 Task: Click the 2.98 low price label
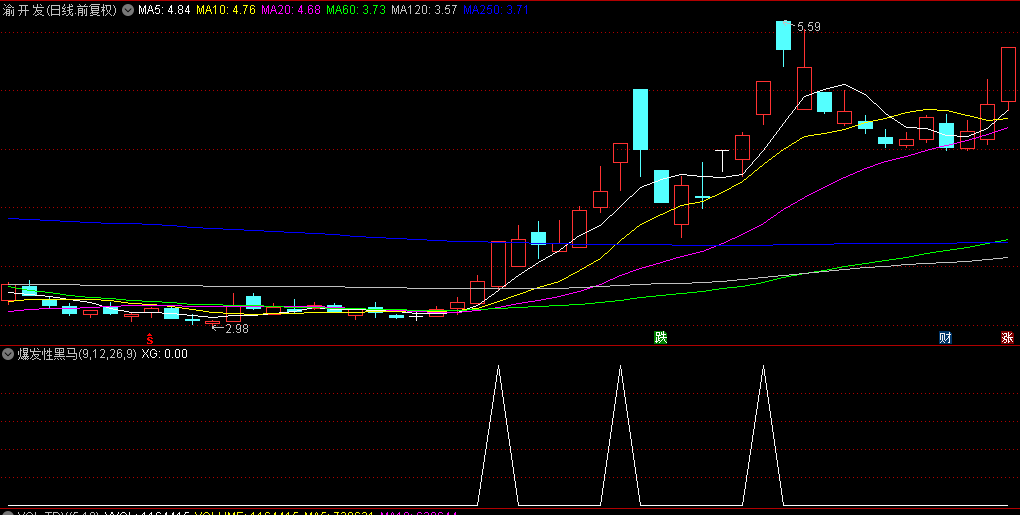pyautogui.click(x=237, y=328)
